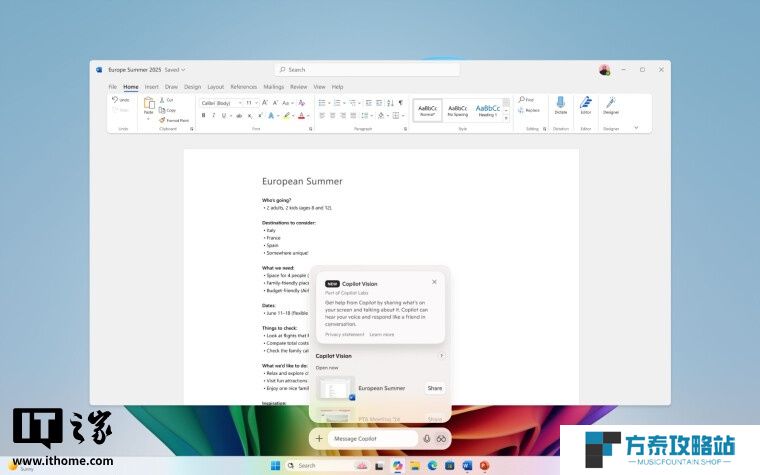This screenshot has height=475, width=760.
Task: Open the Change Case Aa dropdown
Action: click(x=288, y=103)
